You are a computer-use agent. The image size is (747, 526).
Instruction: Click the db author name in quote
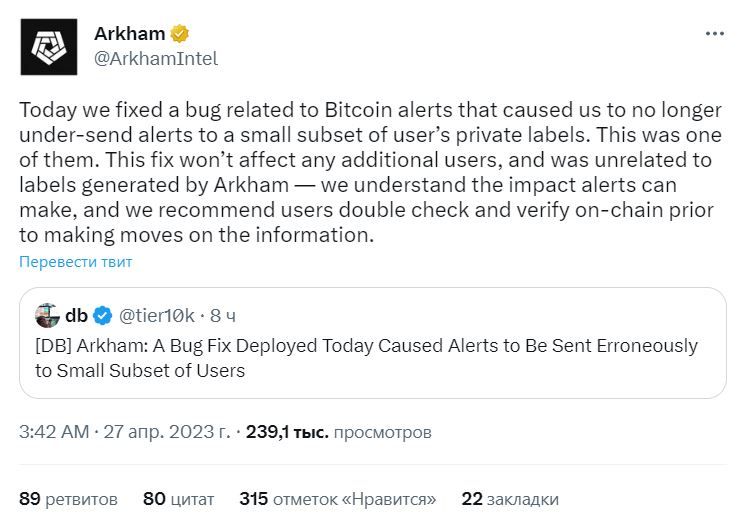[76, 315]
